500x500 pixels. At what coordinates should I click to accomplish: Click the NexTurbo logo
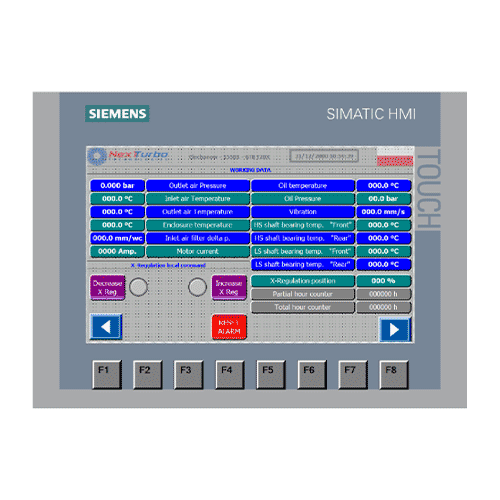tap(128, 156)
